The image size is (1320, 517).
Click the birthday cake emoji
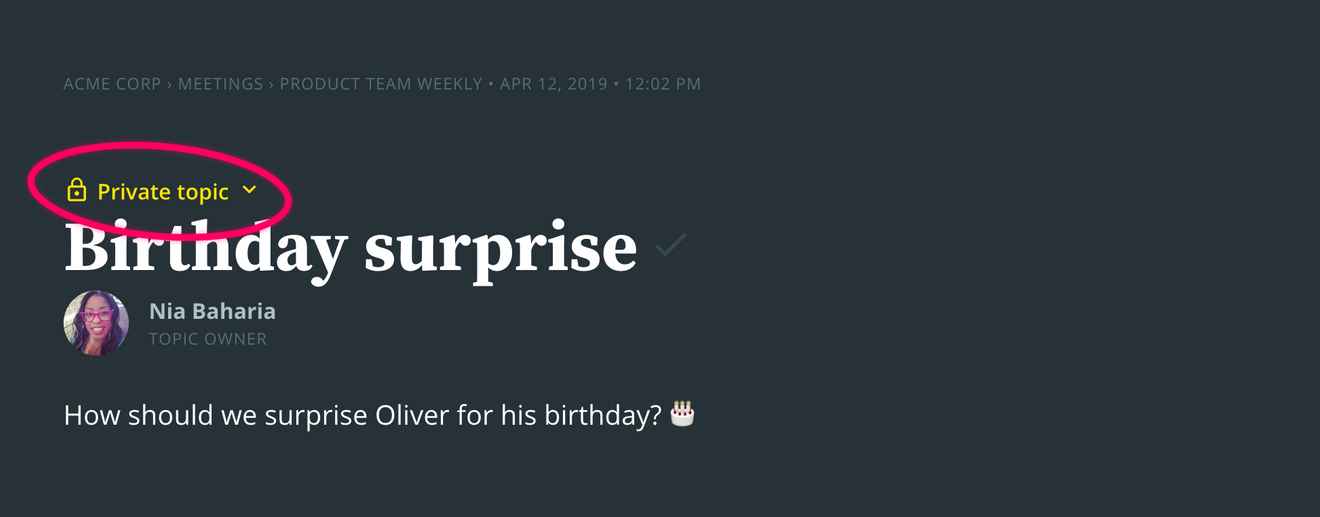[x=682, y=413]
